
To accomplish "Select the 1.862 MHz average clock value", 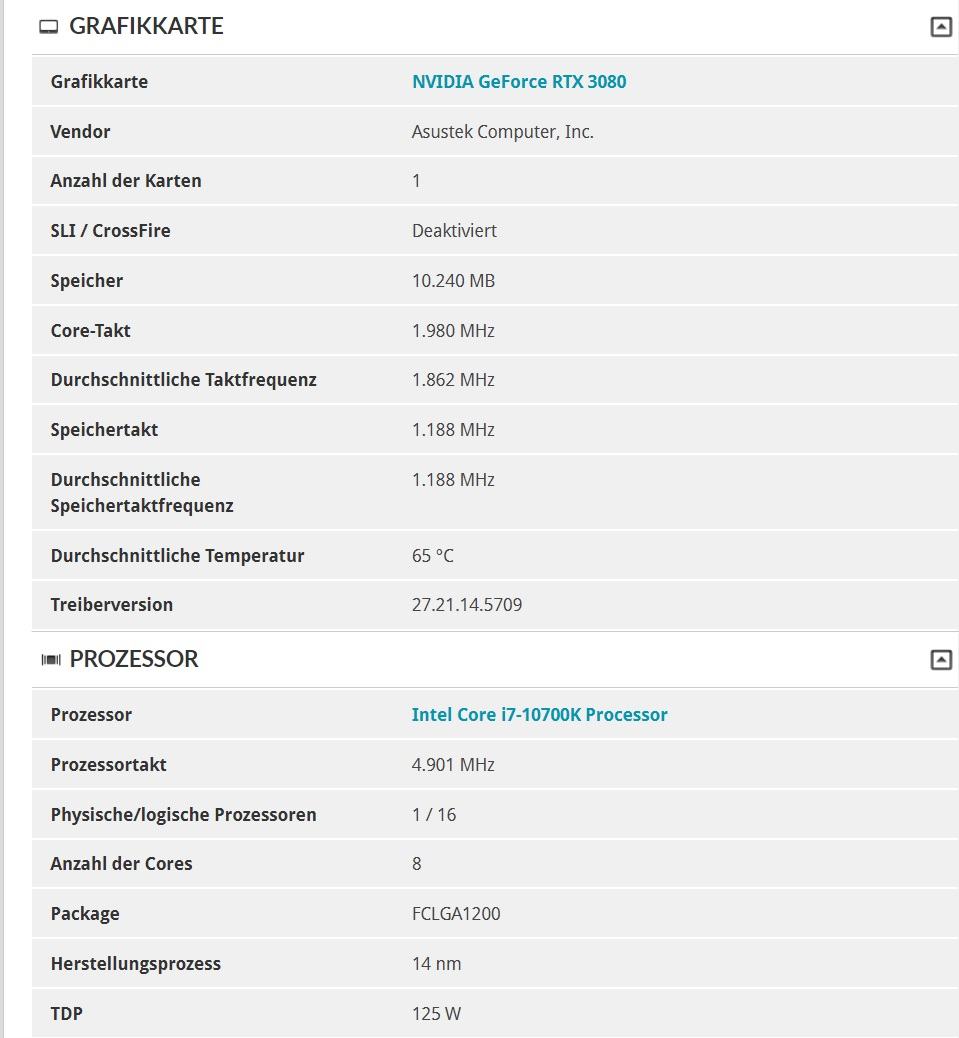I will 453,379.
